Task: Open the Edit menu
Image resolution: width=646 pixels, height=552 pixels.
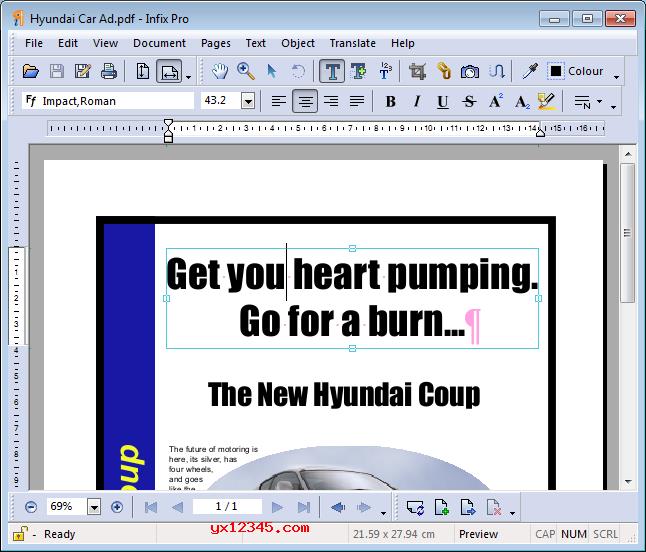Action: (x=68, y=43)
